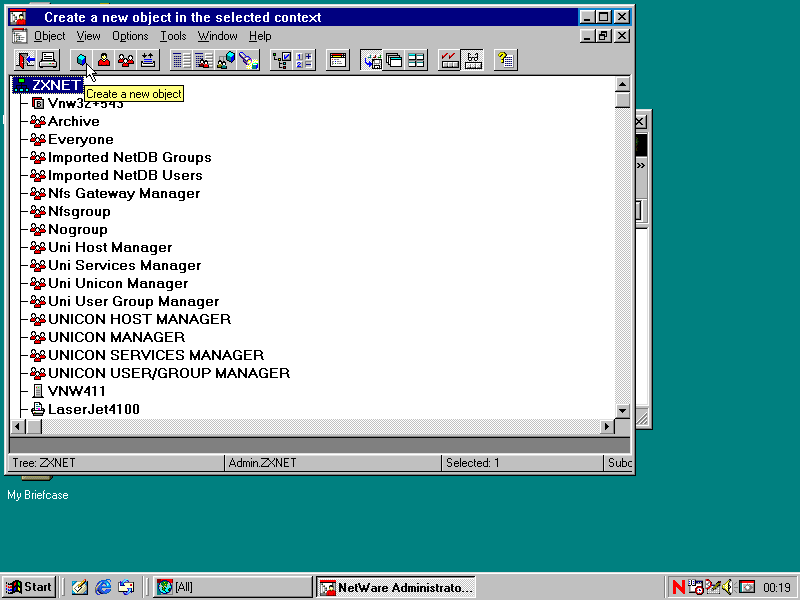Open the View menu

pyautogui.click(x=88, y=36)
